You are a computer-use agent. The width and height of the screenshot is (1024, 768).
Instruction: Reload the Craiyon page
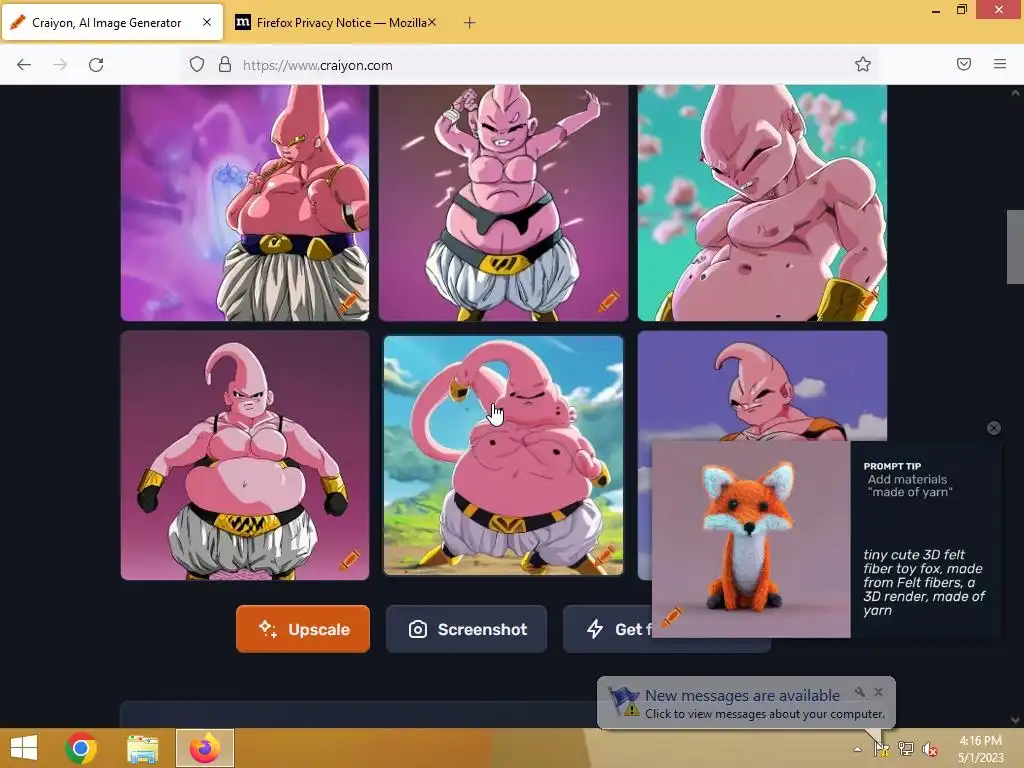(96, 65)
